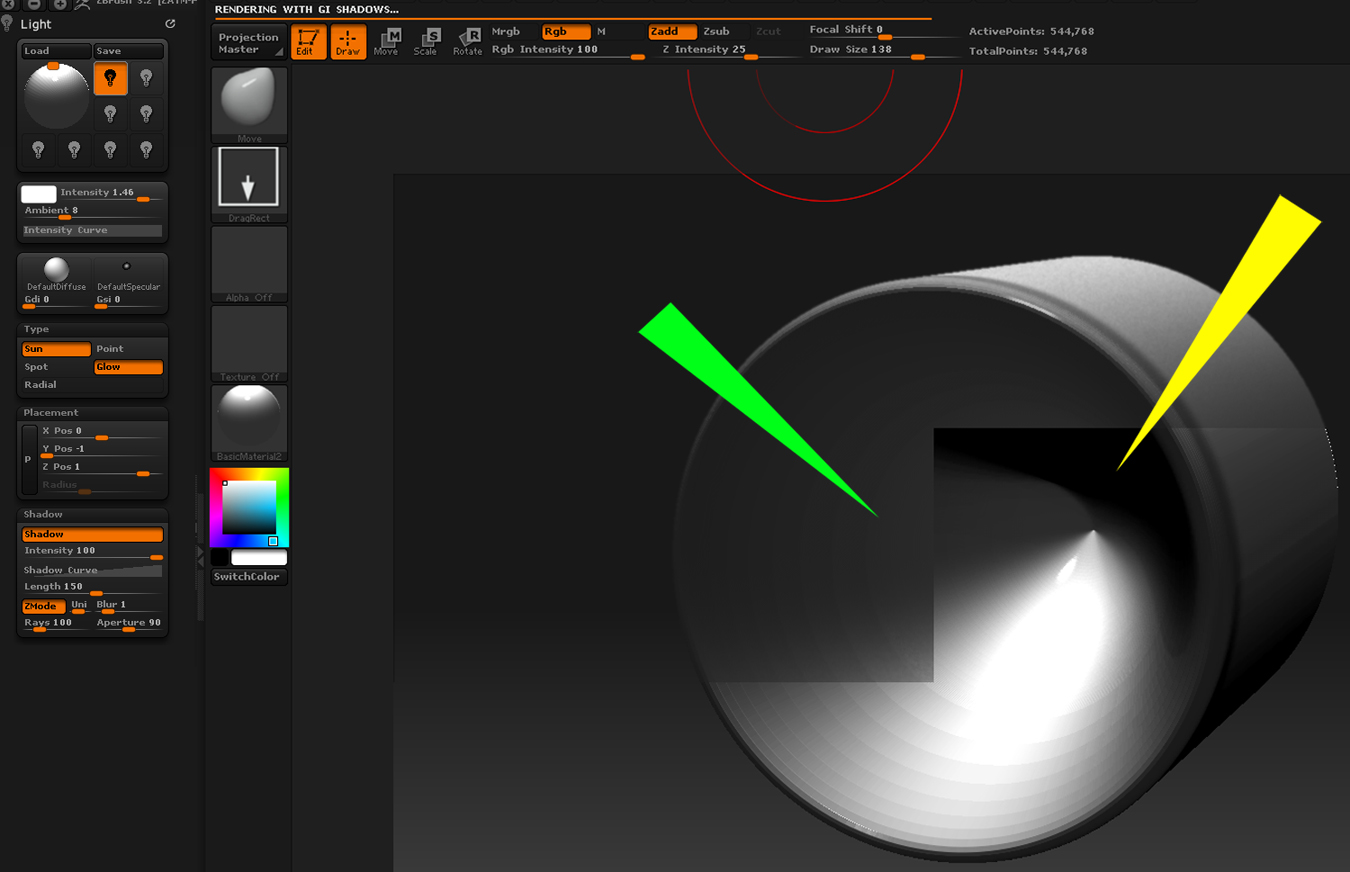
Task: Select the Scale transform icon
Action: 427,42
